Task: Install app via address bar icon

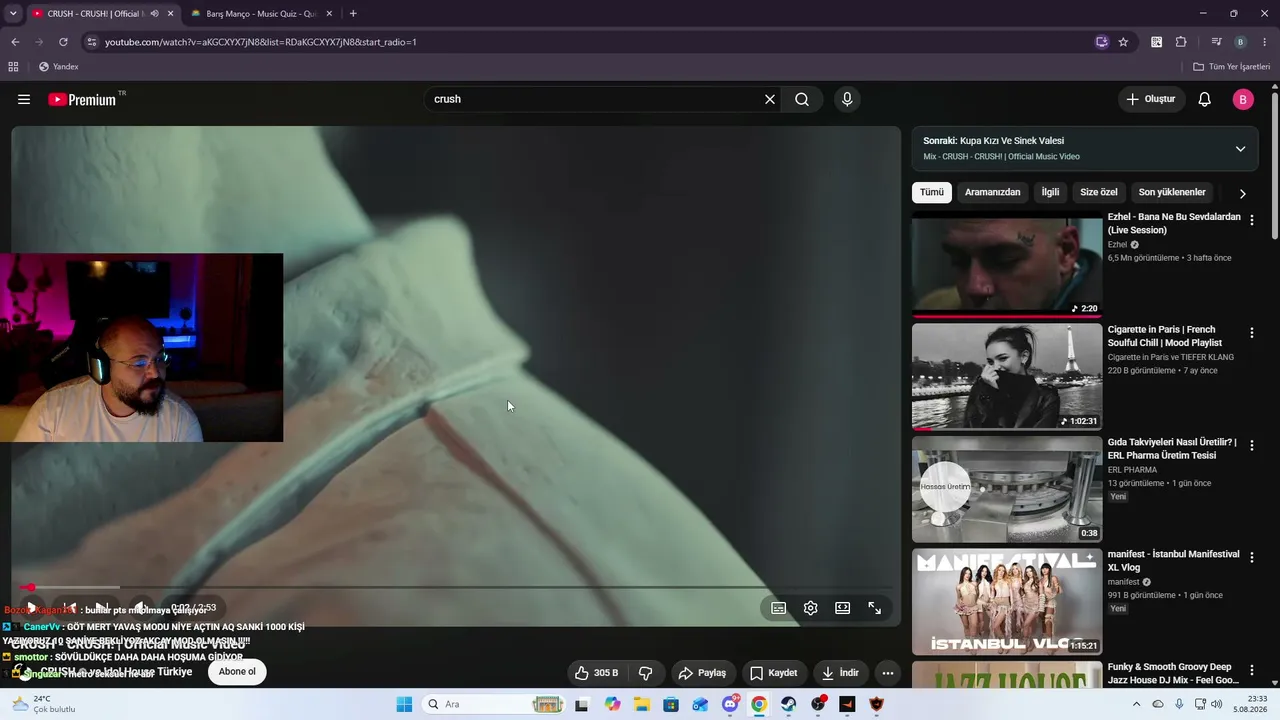Action: [x=1102, y=42]
